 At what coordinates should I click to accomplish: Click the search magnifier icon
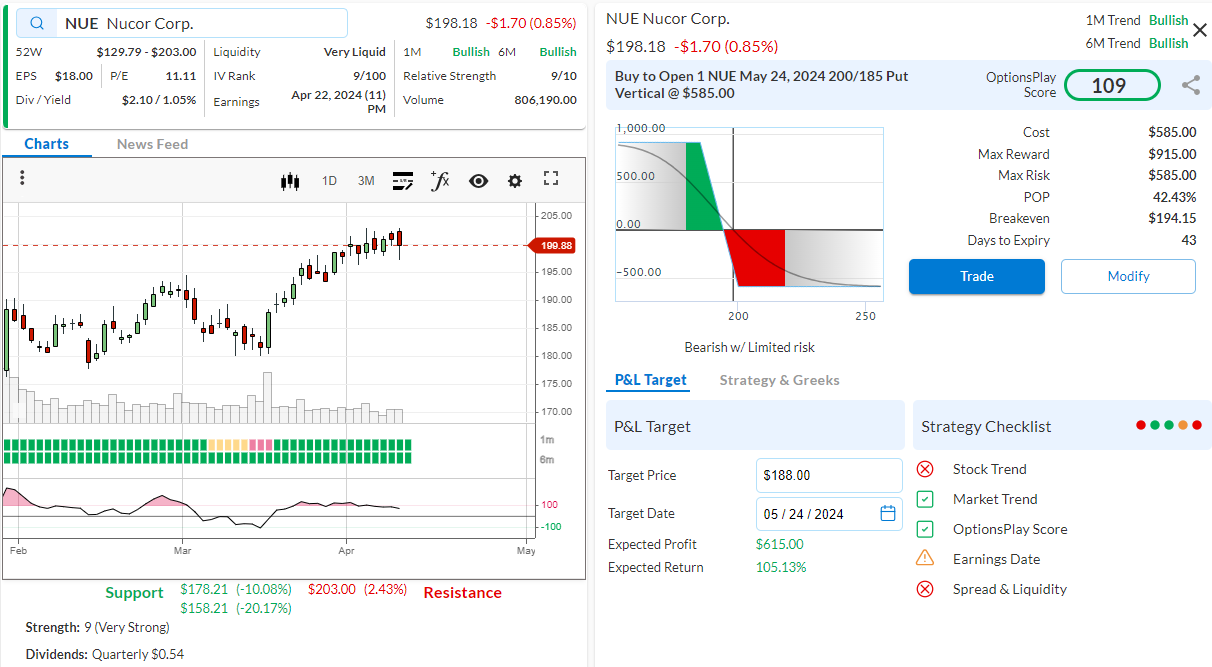click(37, 23)
